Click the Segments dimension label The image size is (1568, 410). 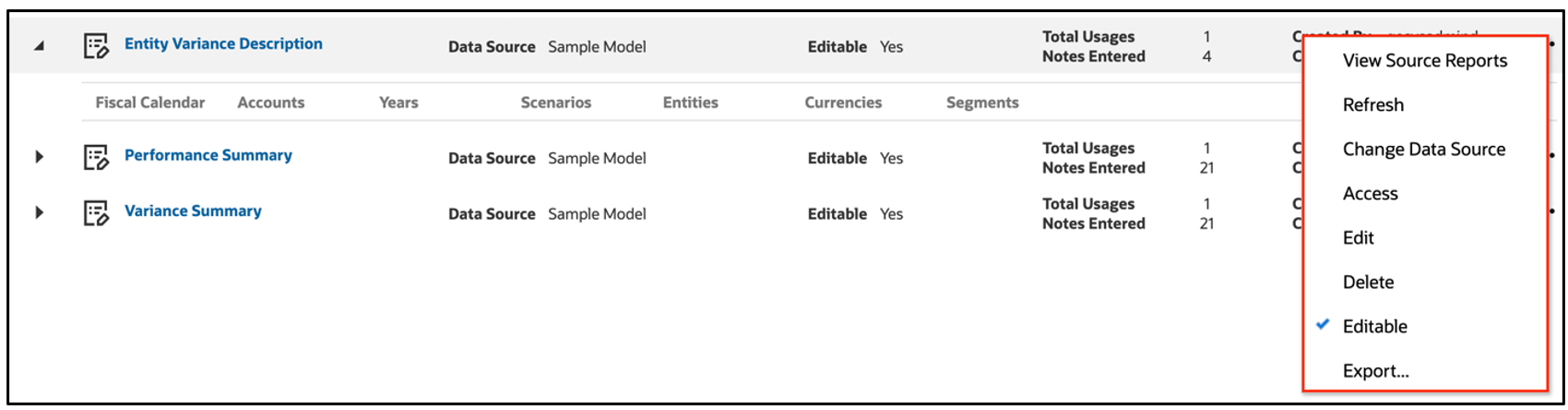(981, 102)
